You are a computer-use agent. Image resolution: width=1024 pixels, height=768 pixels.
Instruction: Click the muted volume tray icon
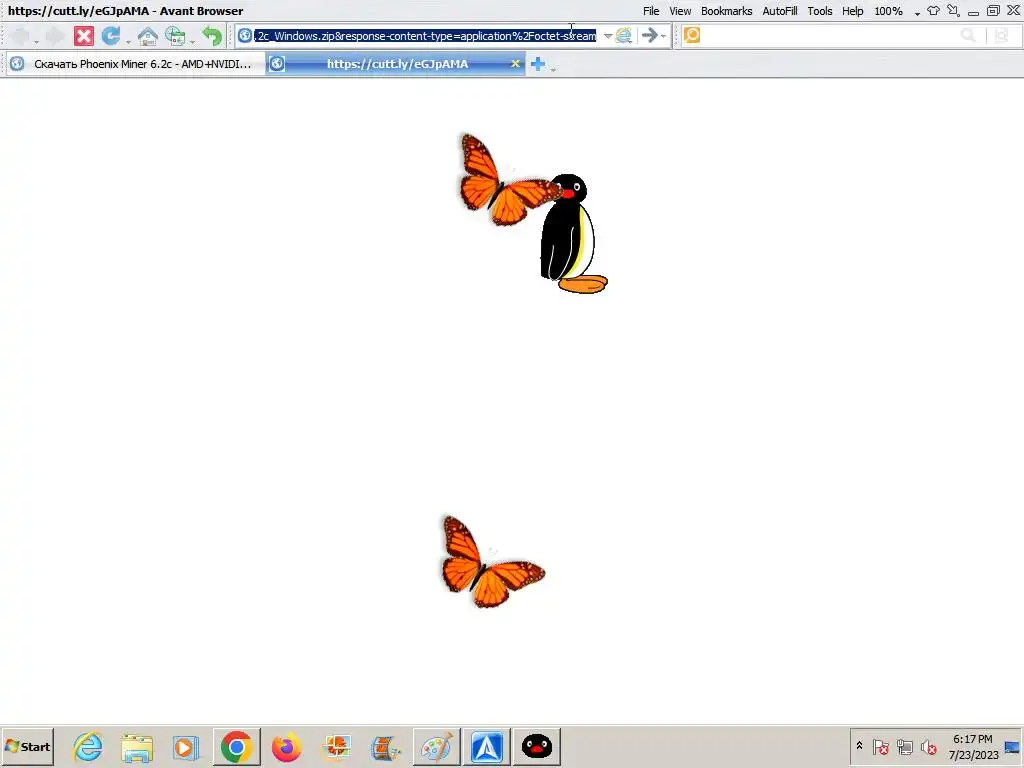[928, 746]
